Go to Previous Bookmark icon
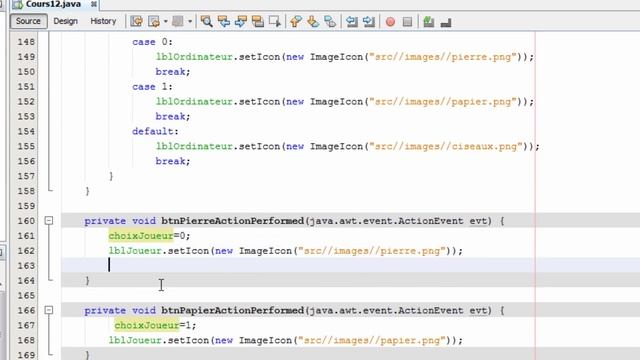This screenshot has height=360, width=640. pyautogui.click(x=296, y=21)
